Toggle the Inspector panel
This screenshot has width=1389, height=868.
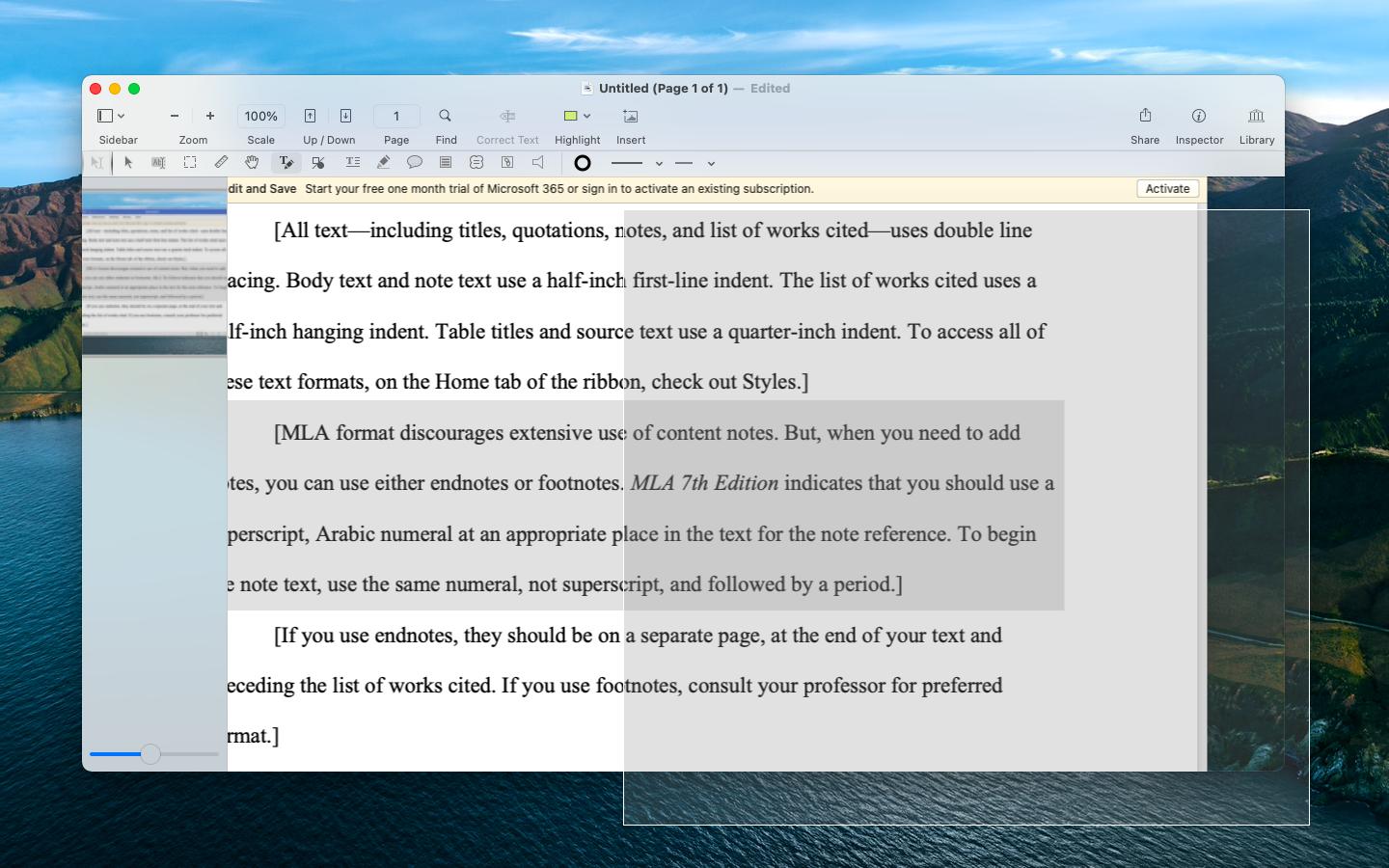[1199, 116]
